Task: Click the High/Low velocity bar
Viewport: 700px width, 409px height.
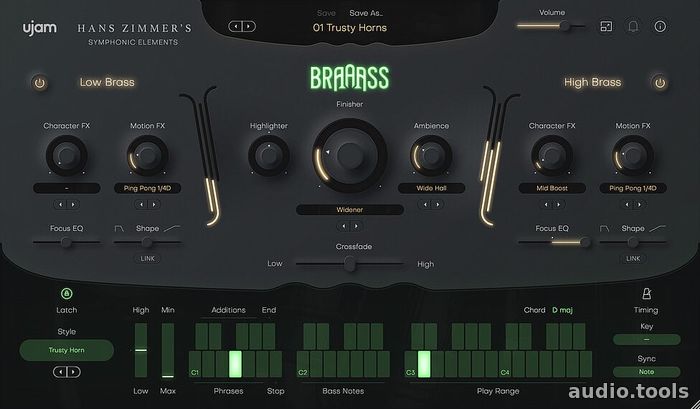Action: (x=141, y=351)
